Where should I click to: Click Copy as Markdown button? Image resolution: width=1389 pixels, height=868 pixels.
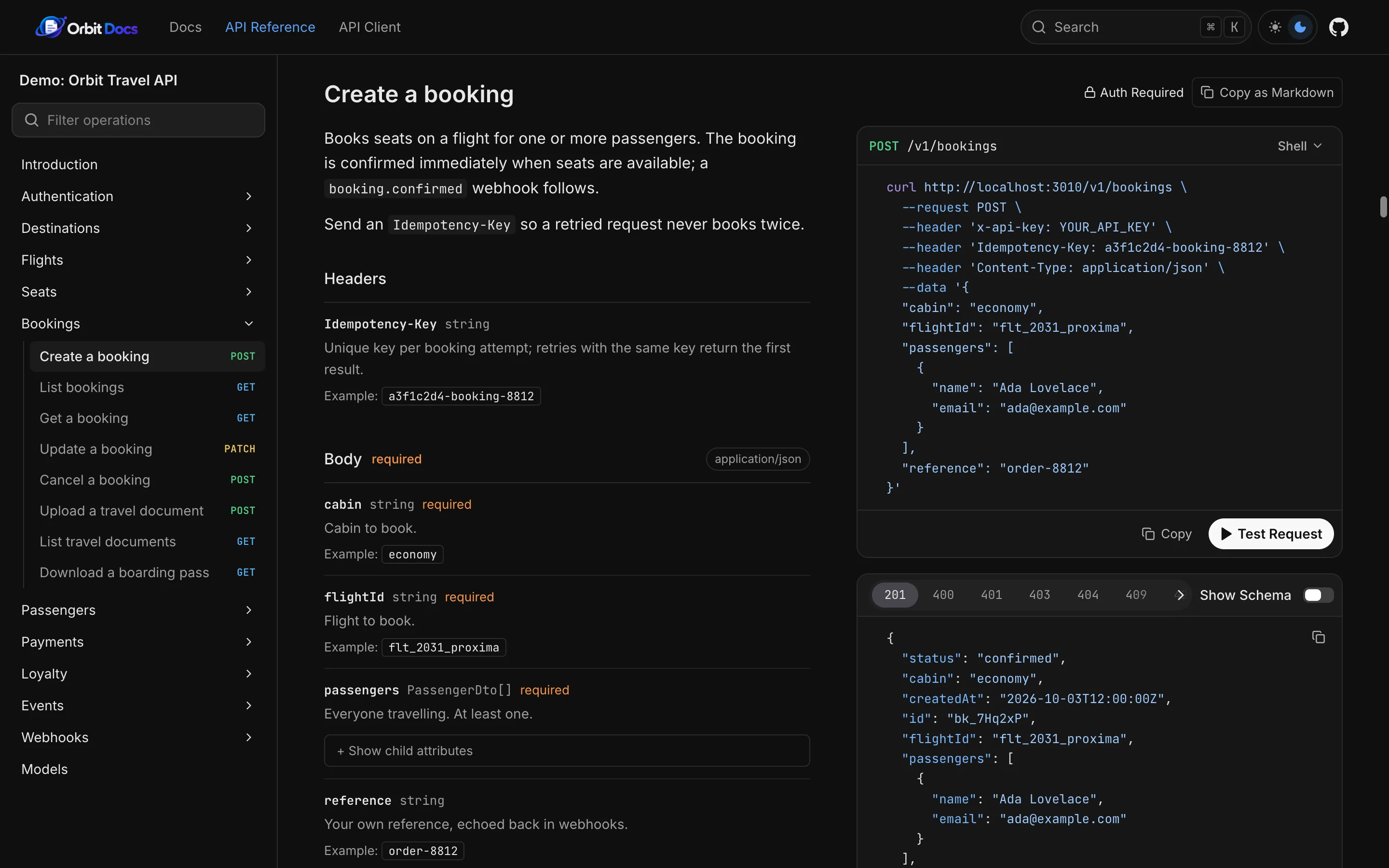[1267, 93]
